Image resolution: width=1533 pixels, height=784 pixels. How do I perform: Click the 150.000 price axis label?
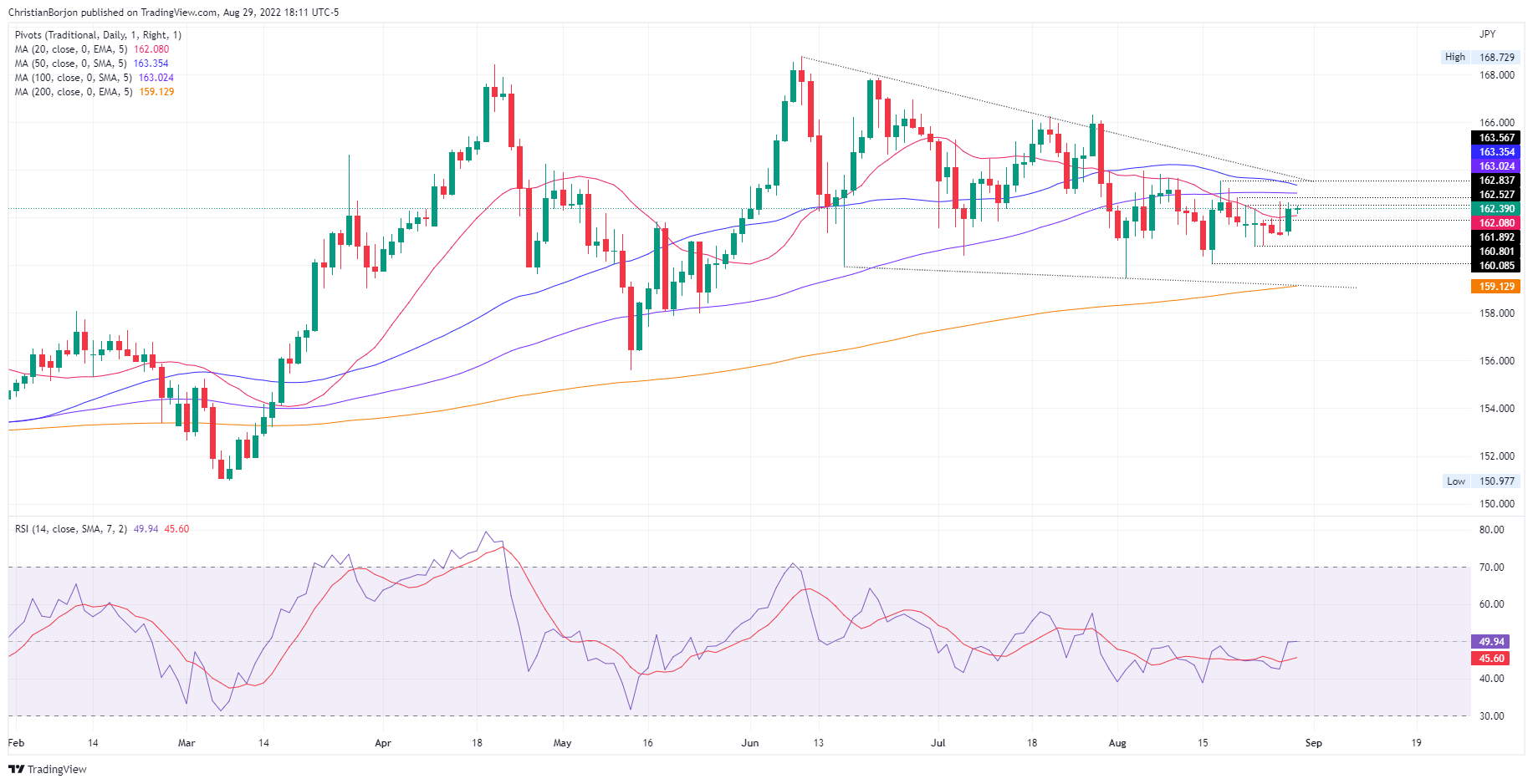tap(1497, 504)
